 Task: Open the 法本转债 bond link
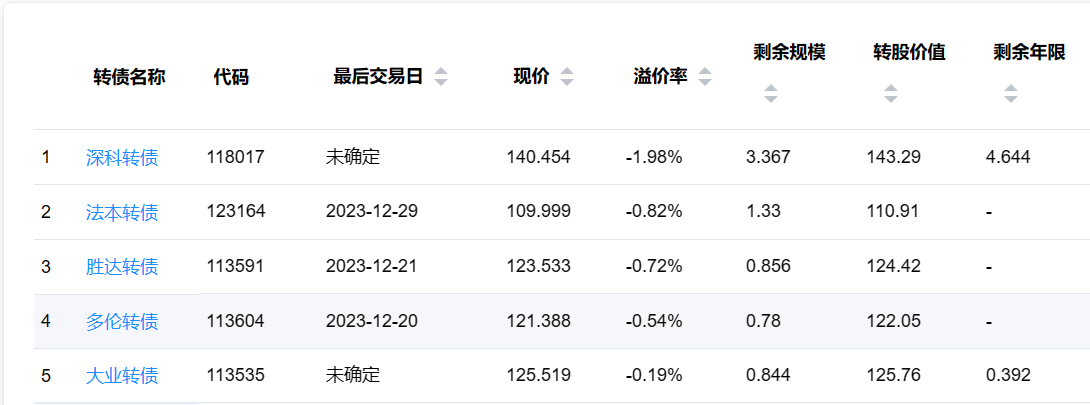(122, 212)
